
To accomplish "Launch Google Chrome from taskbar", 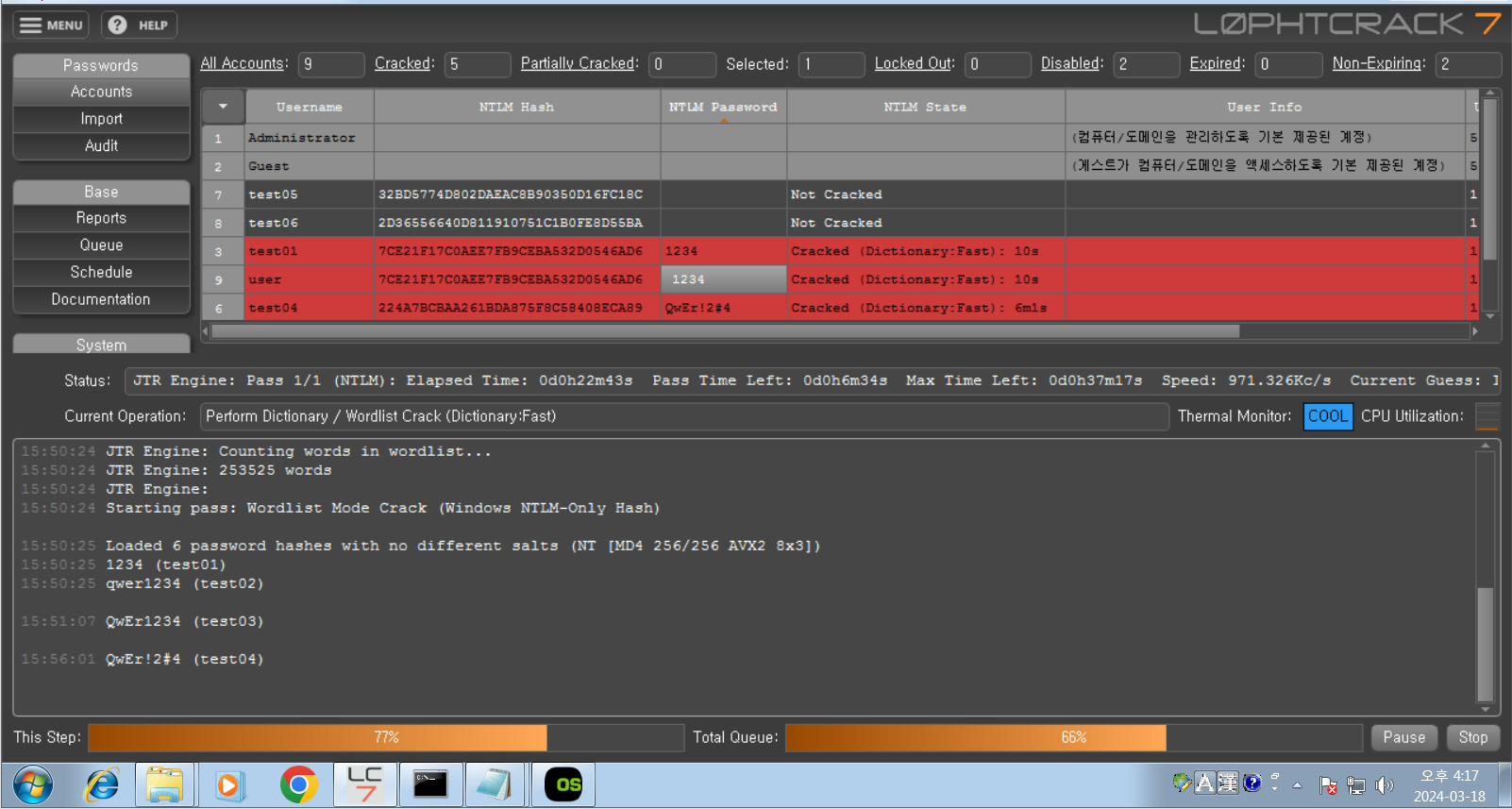I will click(x=299, y=785).
